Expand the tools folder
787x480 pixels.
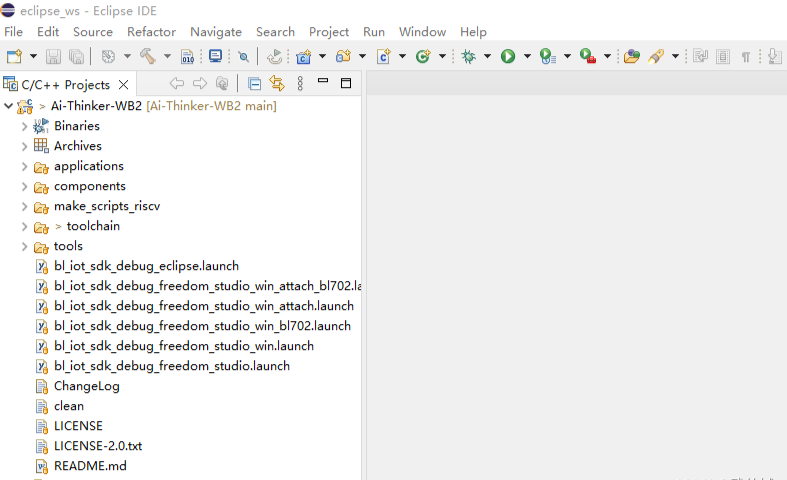[x=24, y=247]
